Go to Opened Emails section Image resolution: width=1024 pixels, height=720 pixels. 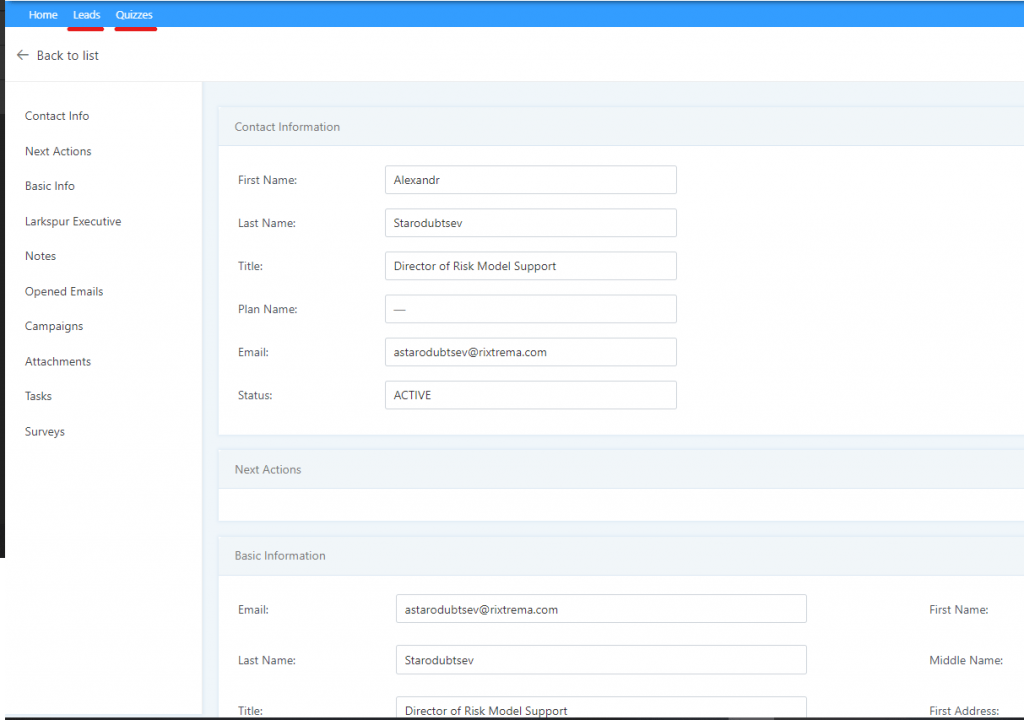pos(64,291)
